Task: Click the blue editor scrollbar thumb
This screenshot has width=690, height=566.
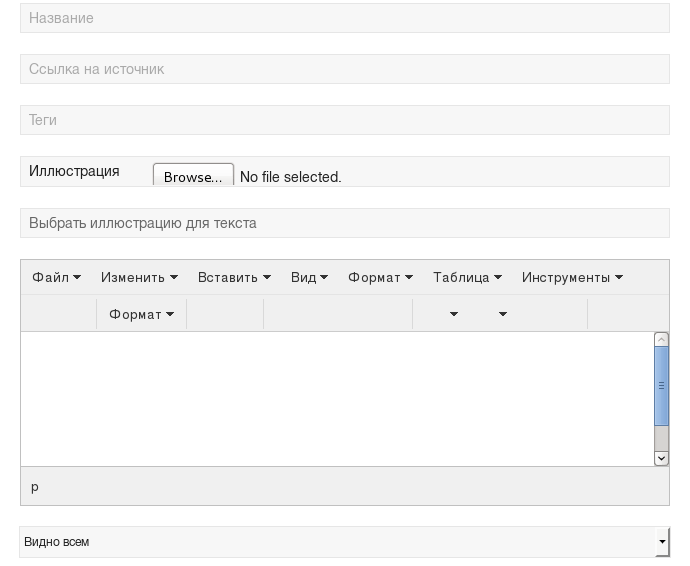Action: (661, 386)
